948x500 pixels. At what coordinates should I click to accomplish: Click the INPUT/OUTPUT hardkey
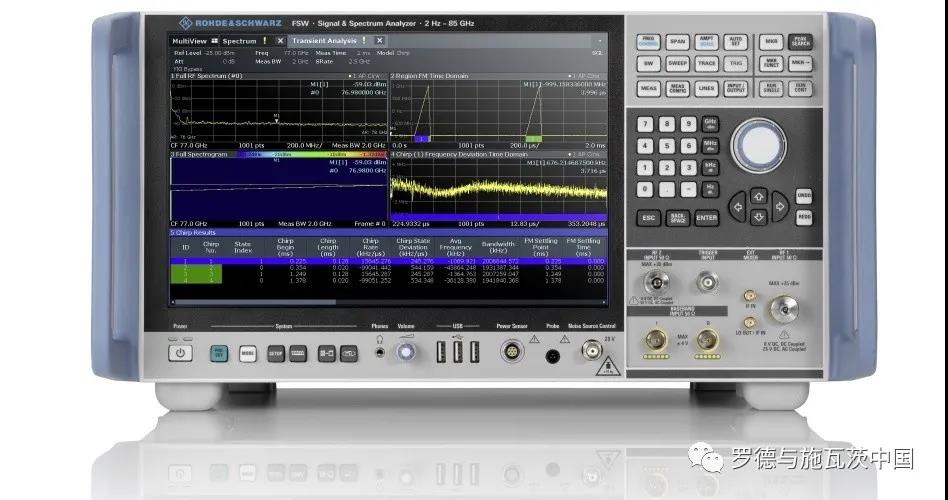coord(735,89)
